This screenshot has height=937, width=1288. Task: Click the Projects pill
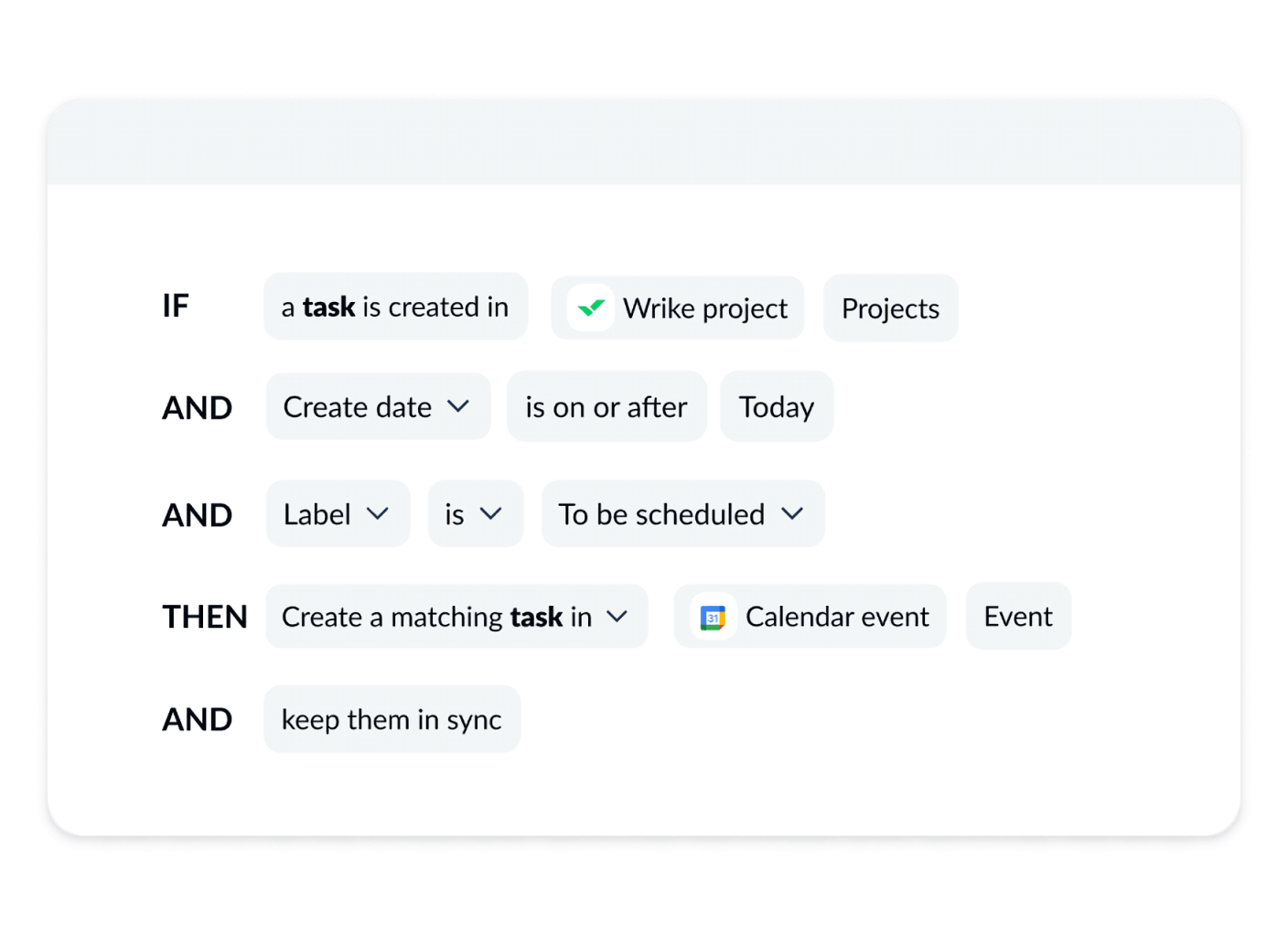click(890, 308)
